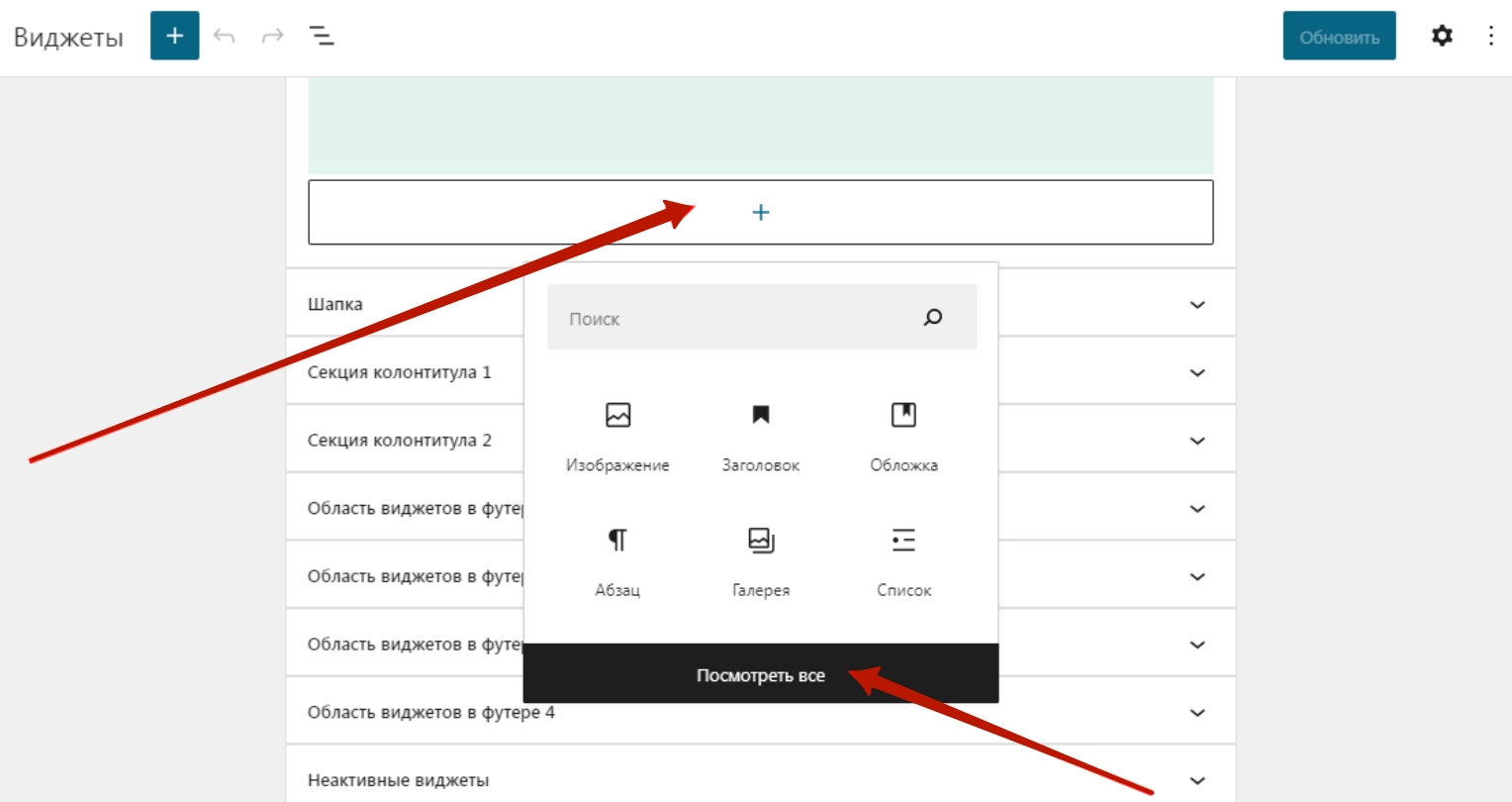Undo the last change
This screenshot has height=802, width=1512.
coord(225,37)
